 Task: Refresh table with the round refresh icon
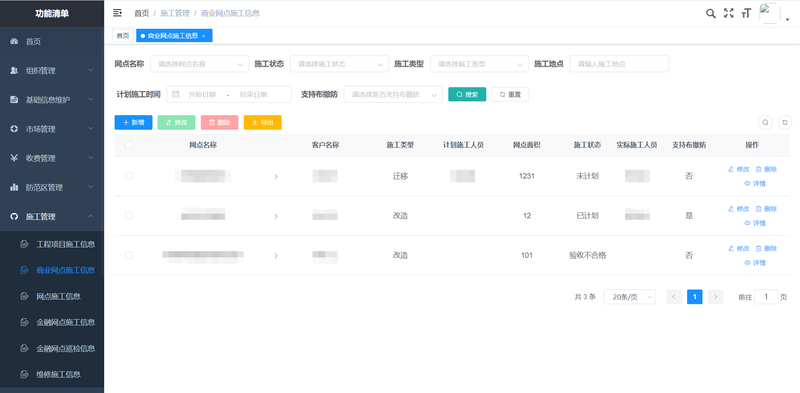click(784, 122)
